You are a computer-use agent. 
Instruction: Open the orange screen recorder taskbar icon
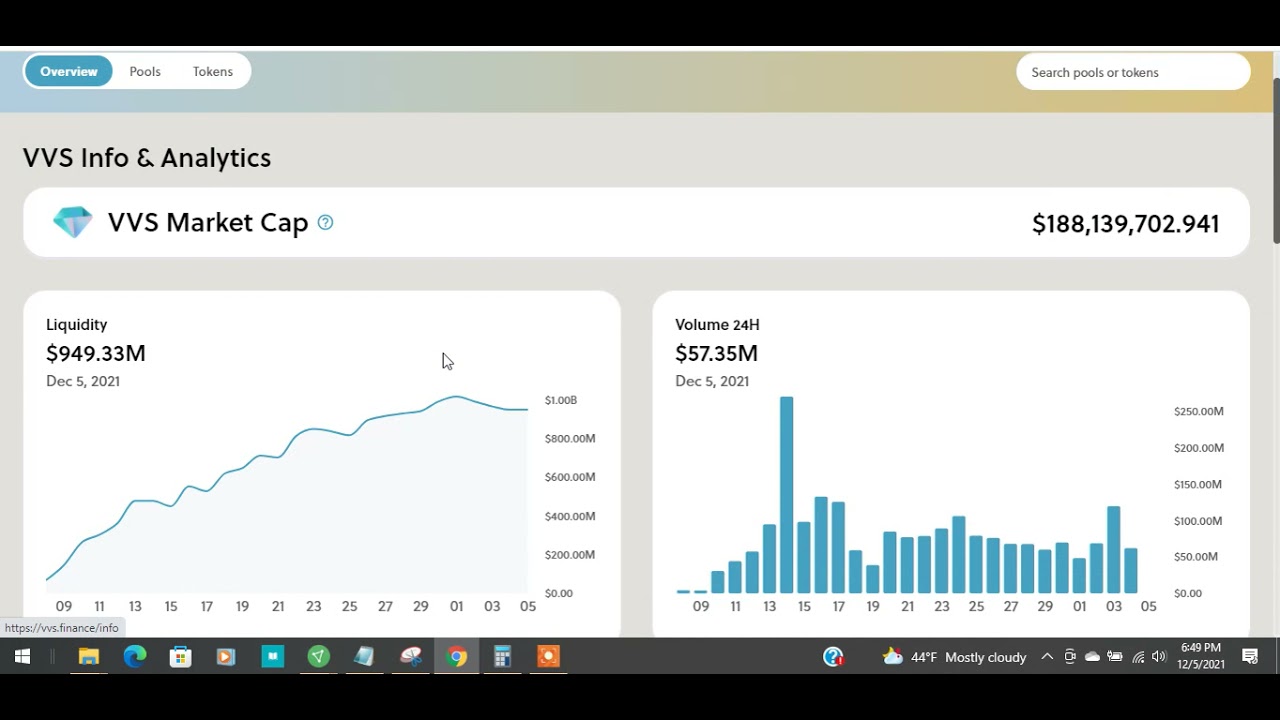click(x=548, y=657)
